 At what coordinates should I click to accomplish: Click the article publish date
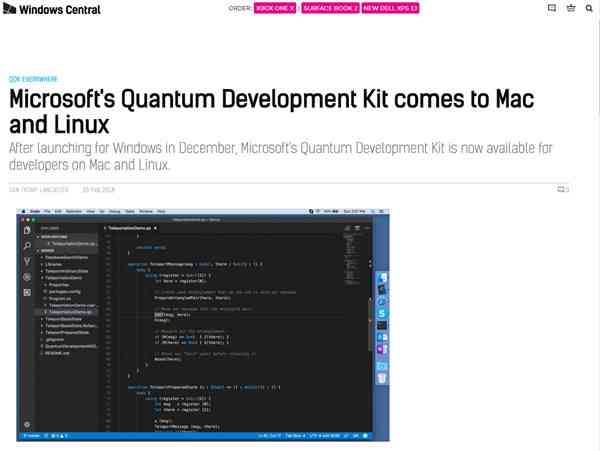pos(98,190)
